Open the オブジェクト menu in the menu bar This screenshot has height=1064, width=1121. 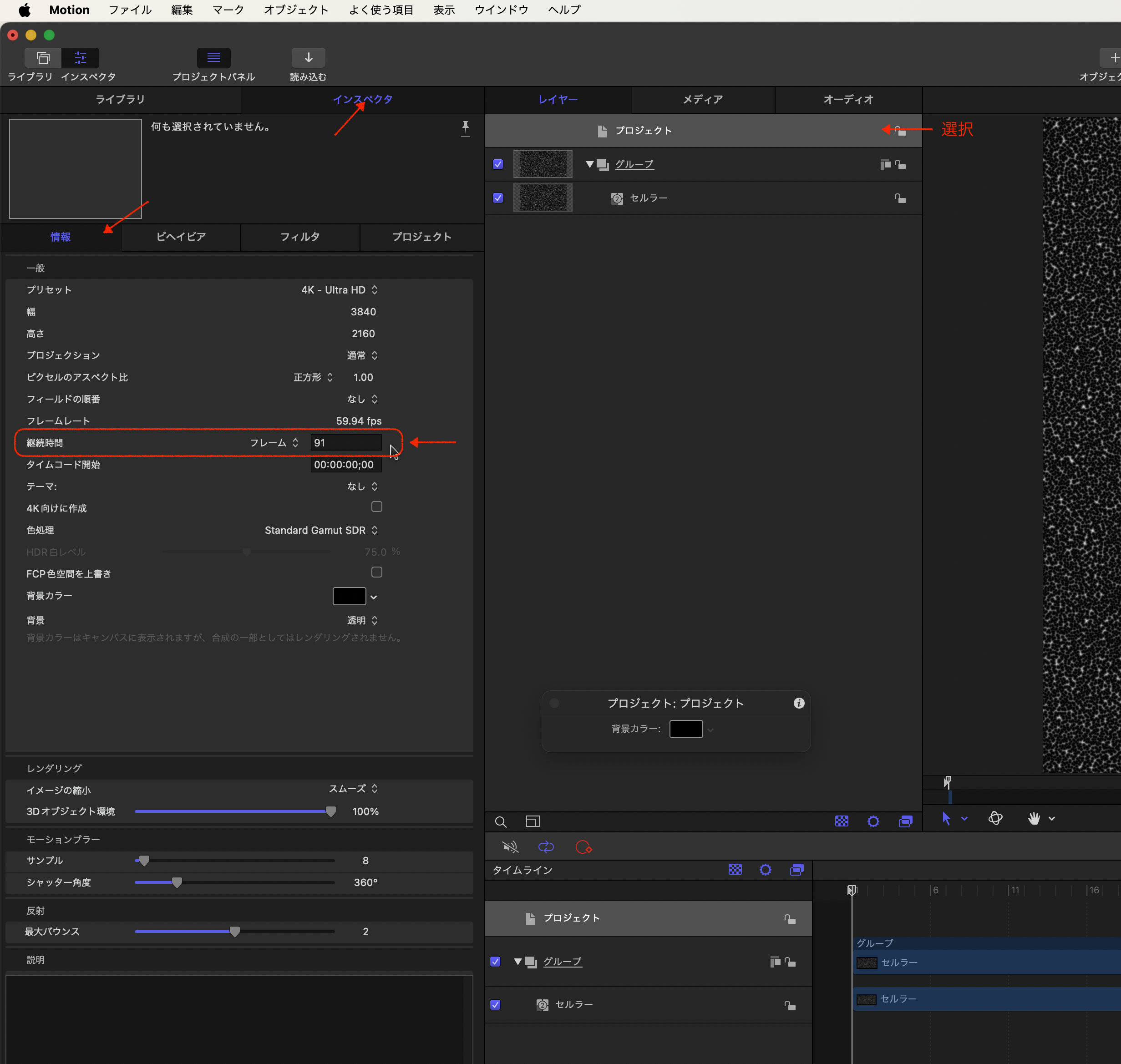coord(295,10)
